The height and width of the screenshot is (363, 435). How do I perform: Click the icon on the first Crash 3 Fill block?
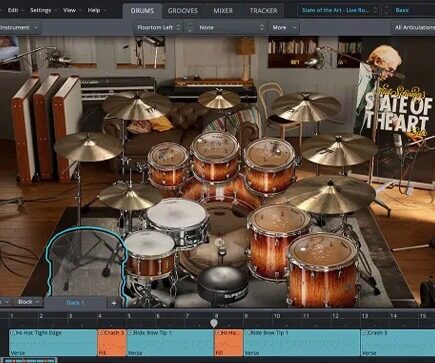[x=102, y=333]
